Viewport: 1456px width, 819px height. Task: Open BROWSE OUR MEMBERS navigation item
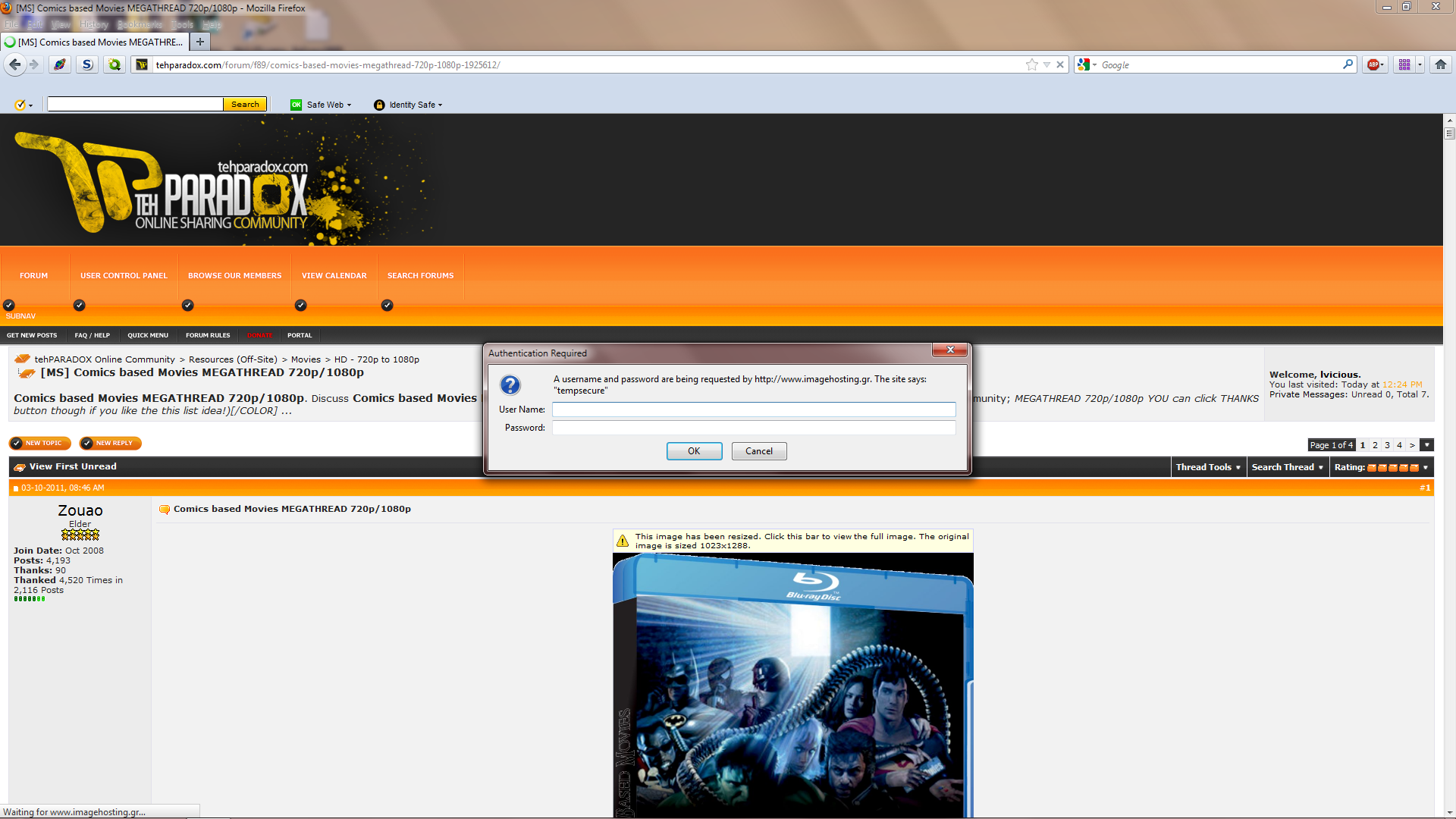(x=234, y=275)
